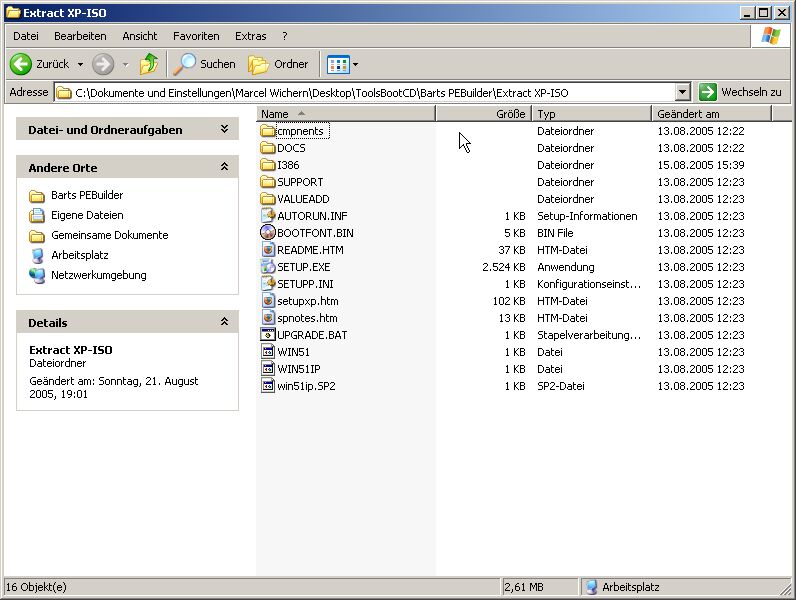Viewport: 796px width, 600px height.
Task: Click '2,61 MB' in status bar
Action: 523,587
